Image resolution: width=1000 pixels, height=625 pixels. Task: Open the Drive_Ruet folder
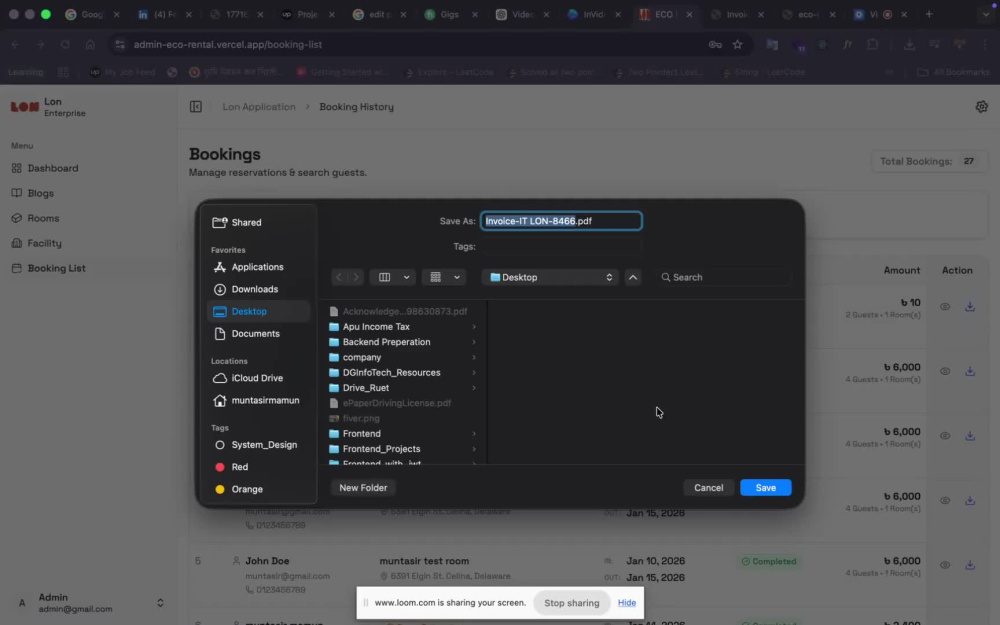tap(403, 388)
